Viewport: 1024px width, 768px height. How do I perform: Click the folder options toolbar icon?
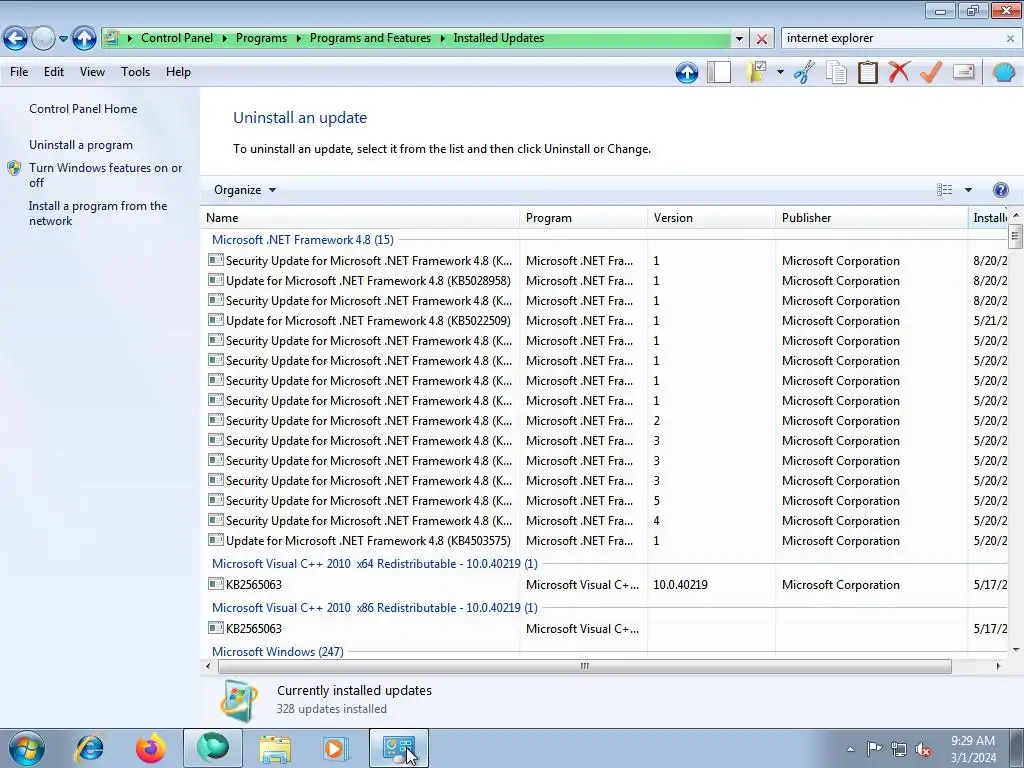756,72
